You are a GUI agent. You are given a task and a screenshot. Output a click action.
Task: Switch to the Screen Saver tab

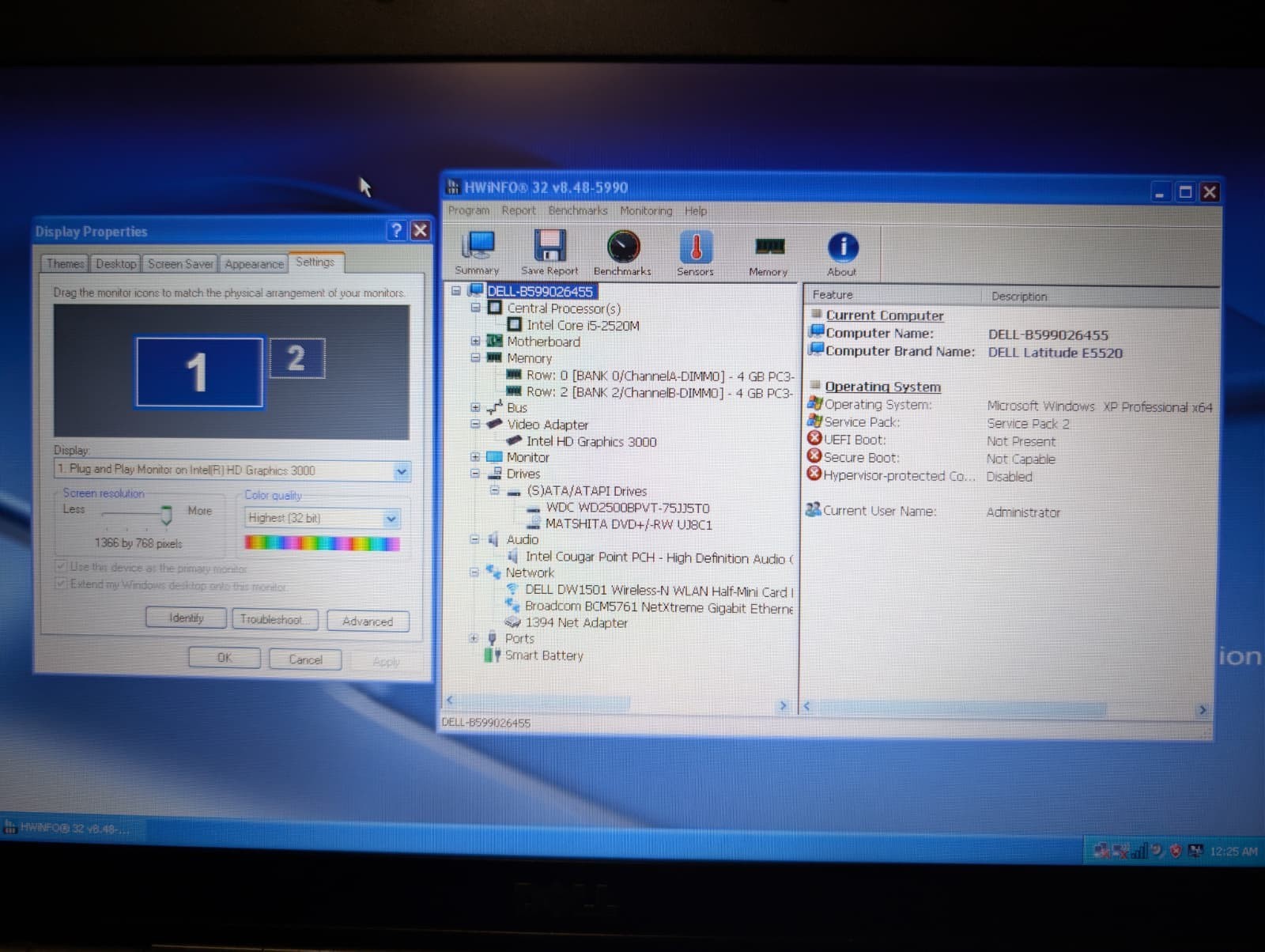(180, 264)
